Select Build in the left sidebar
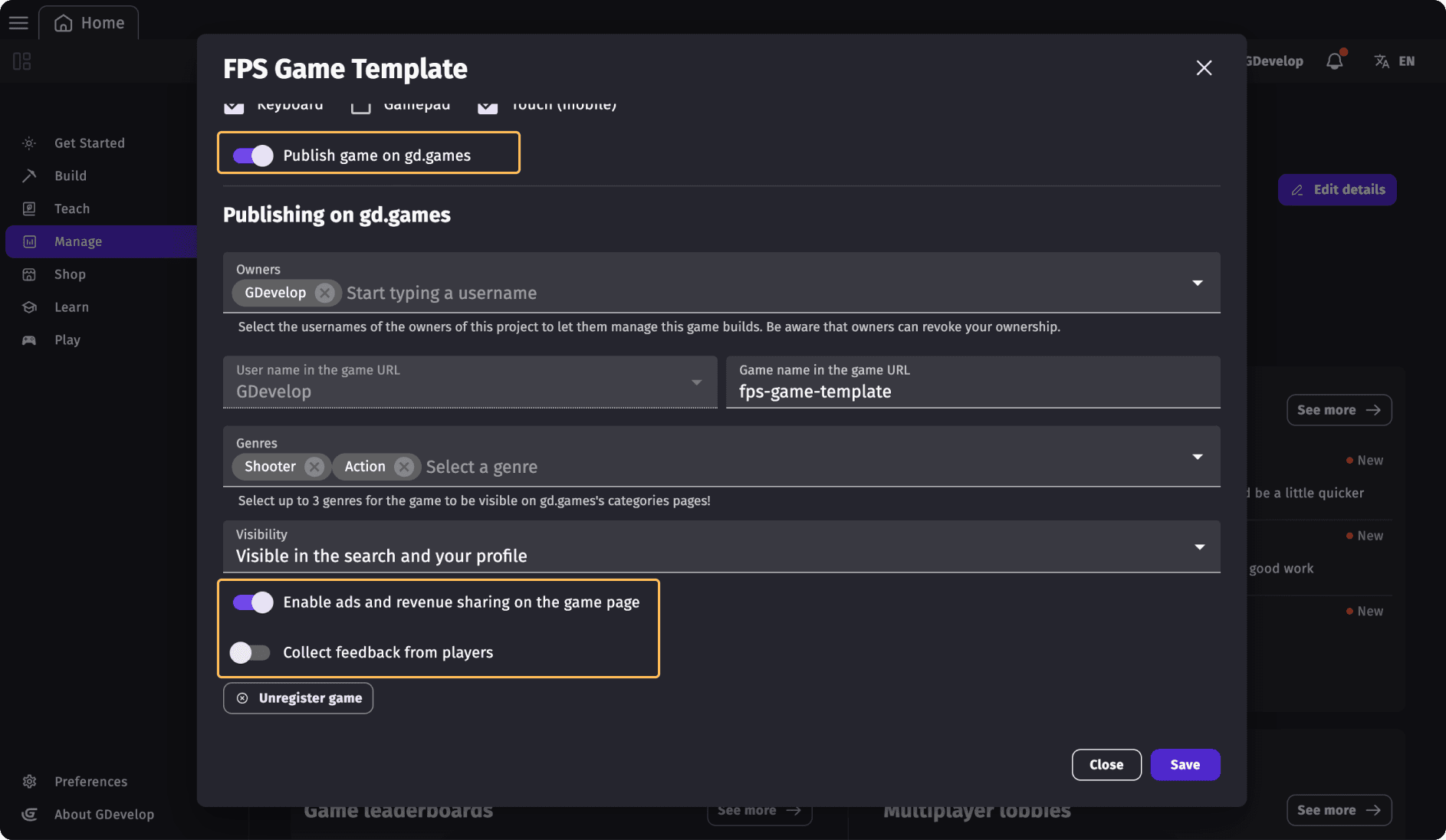 pyautogui.click(x=70, y=176)
